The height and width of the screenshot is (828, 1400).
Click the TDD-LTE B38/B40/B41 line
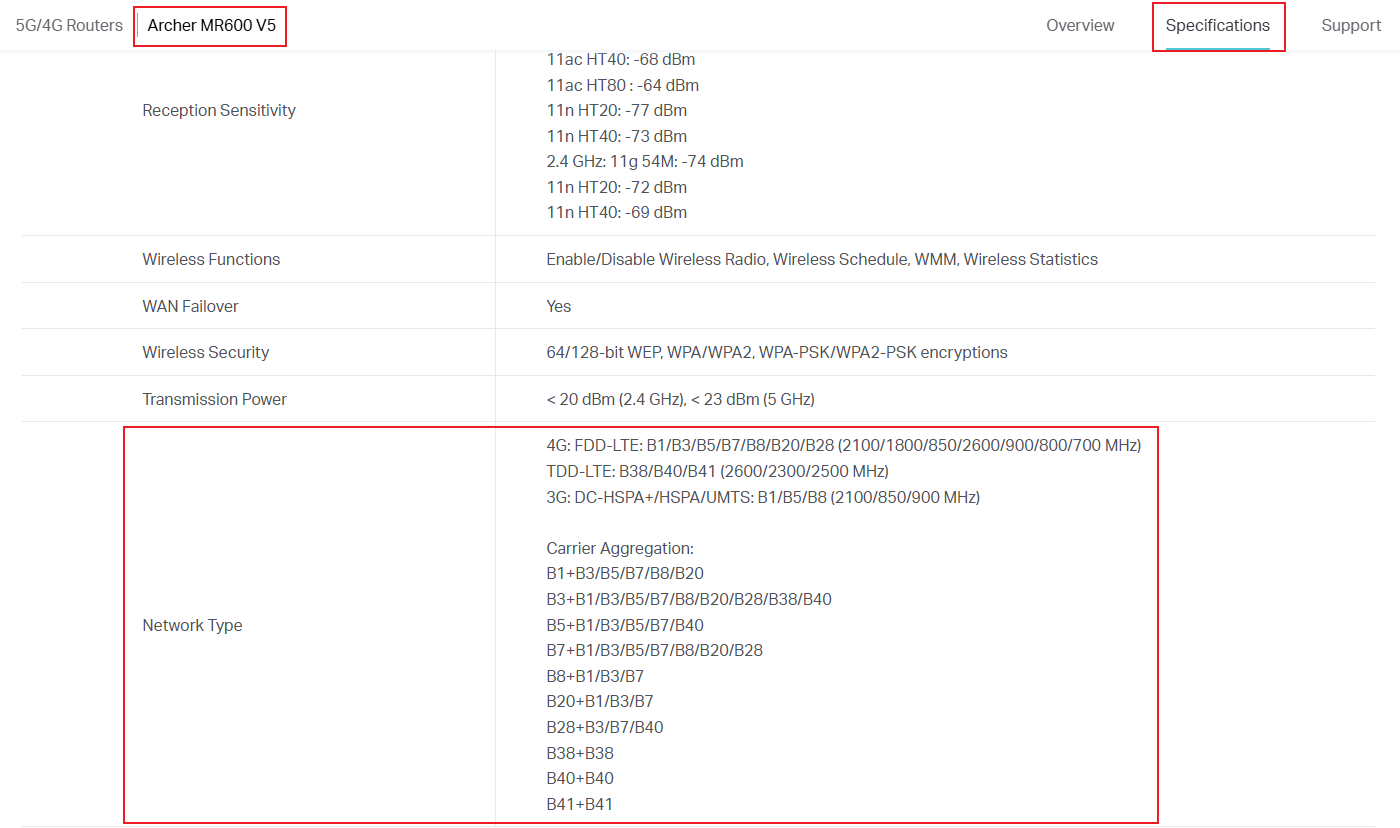(x=717, y=471)
